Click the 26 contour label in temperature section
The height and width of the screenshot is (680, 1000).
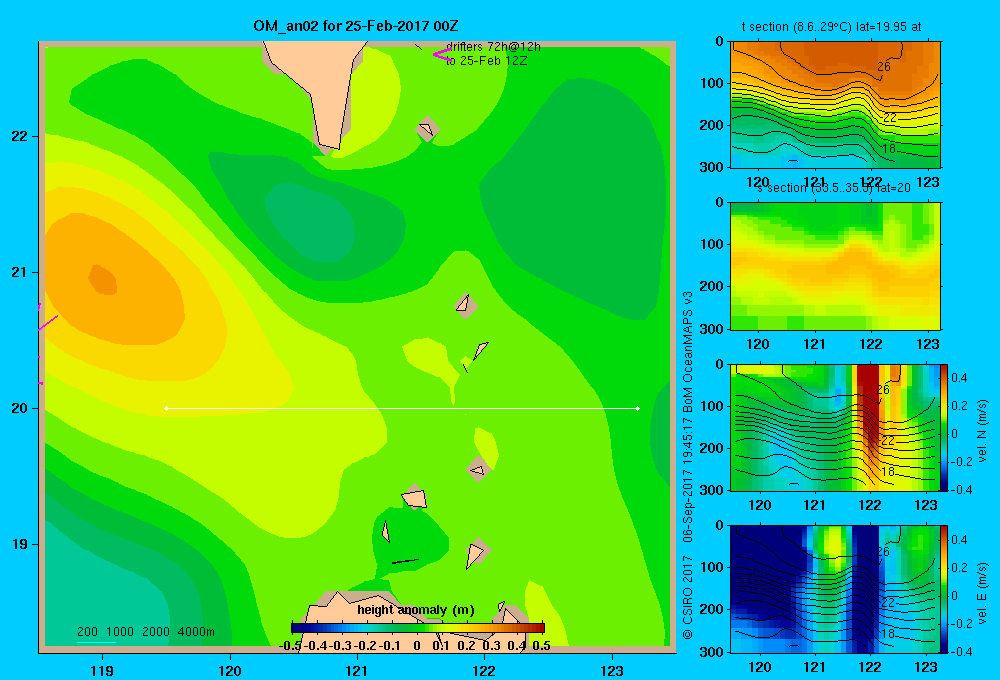[x=883, y=67]
